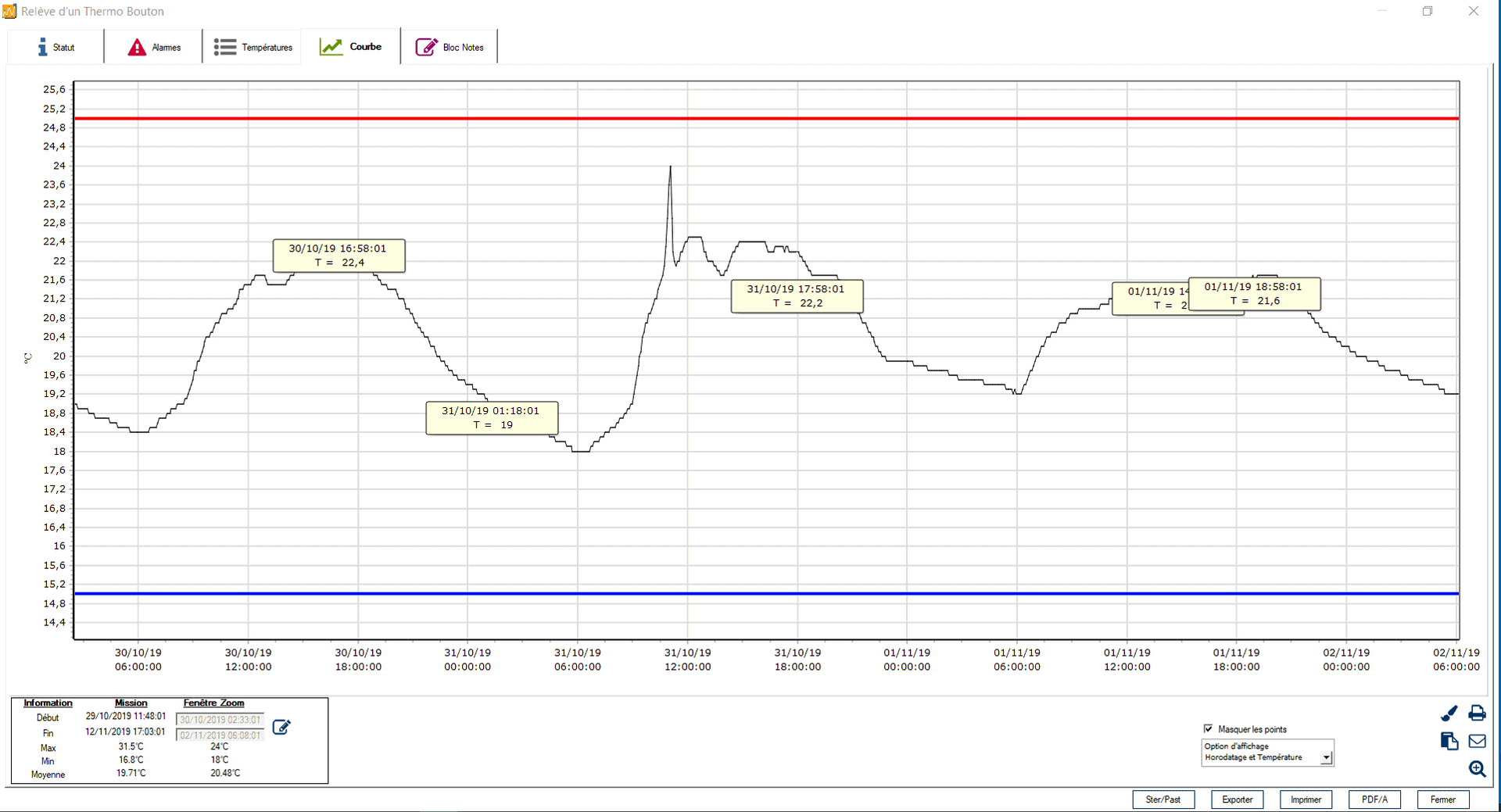Click the printer icon

click(1477, 714)
